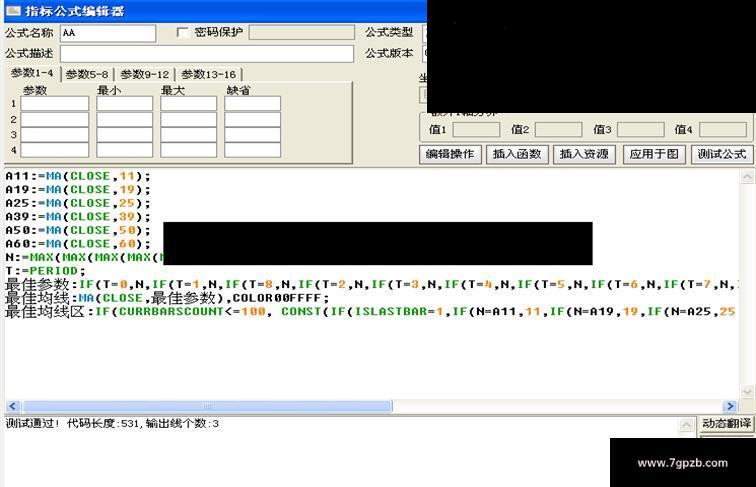The height and width of the screenshot is (487, 756).
Task: Click the 值2 input field
Action: pyautogui.click(x=558, y=129)
